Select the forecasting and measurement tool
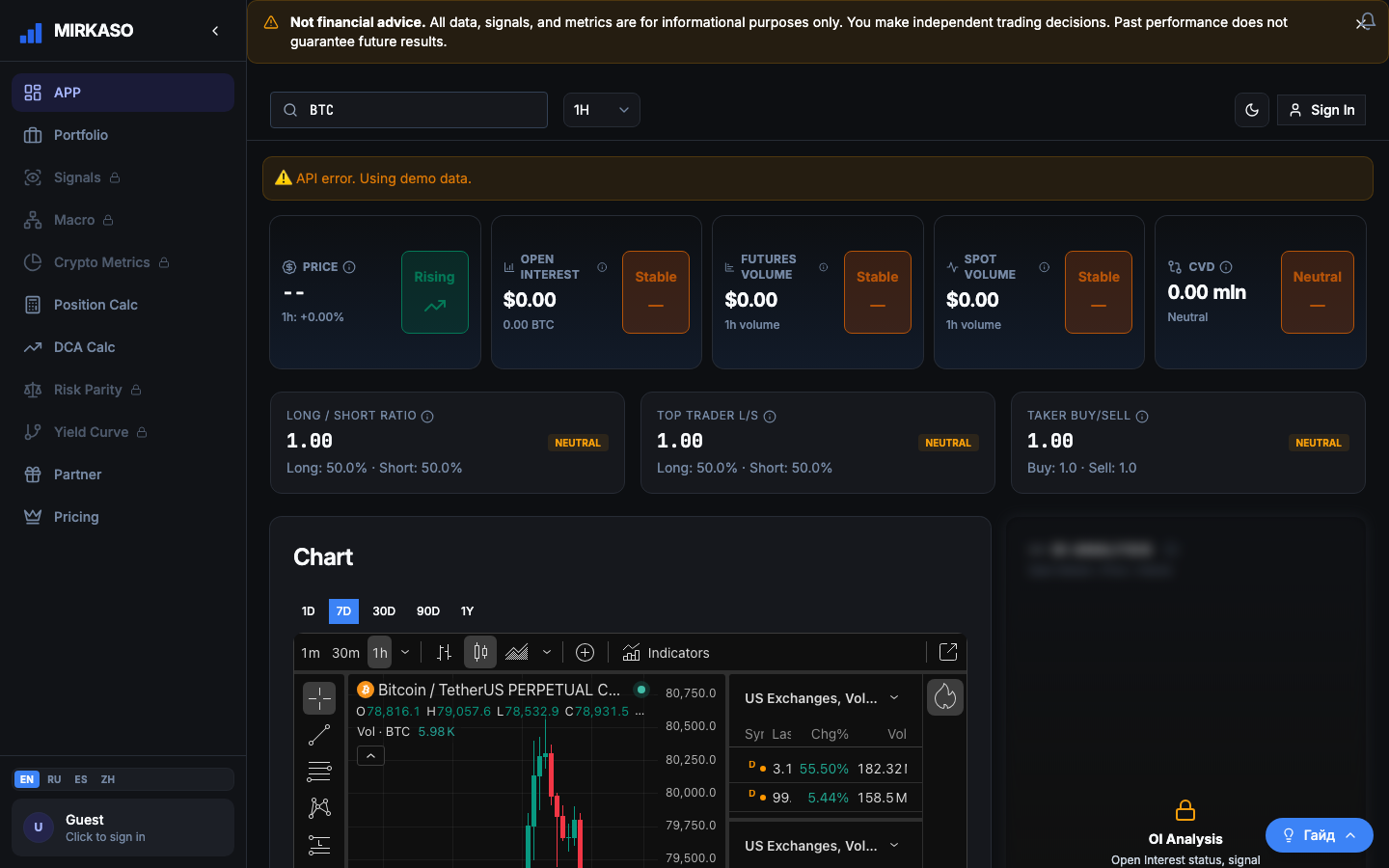Viewport: 1389px width, 868px height. pos(319,845)
